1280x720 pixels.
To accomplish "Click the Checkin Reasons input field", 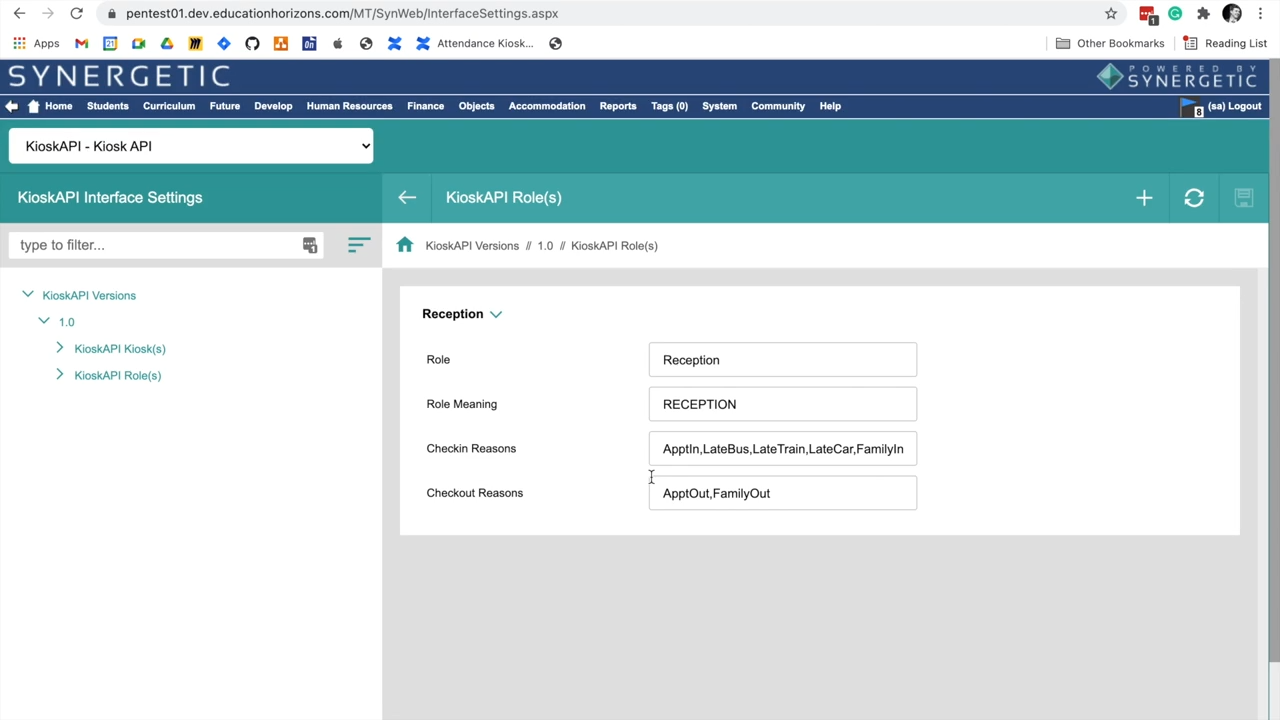I will [783, 449].
